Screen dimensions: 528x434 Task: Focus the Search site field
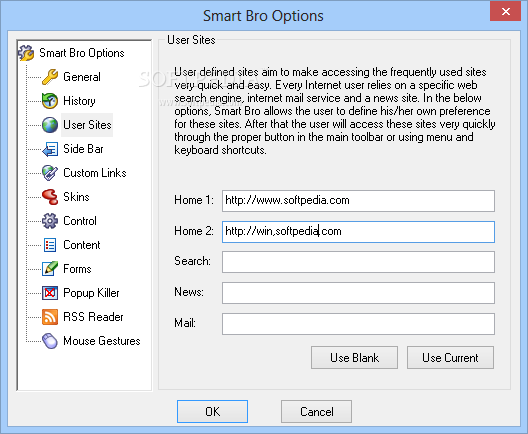pyautogui.click(x=358, y=262)
